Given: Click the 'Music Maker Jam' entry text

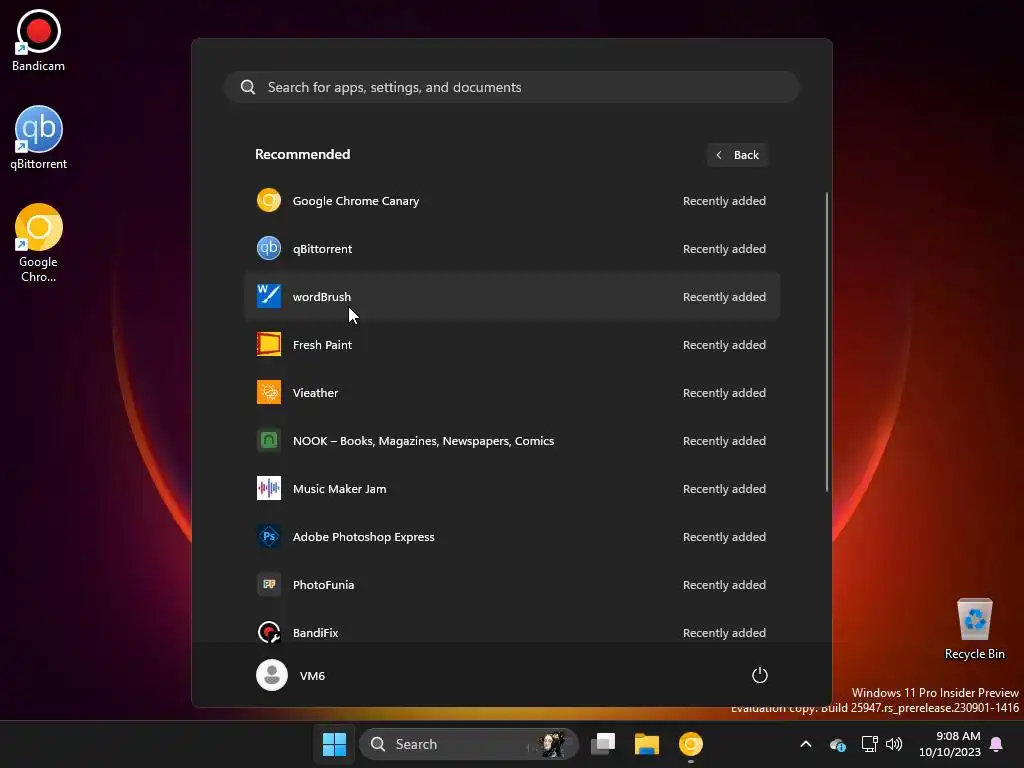Looking at the screenshot, I should point(340,488).
